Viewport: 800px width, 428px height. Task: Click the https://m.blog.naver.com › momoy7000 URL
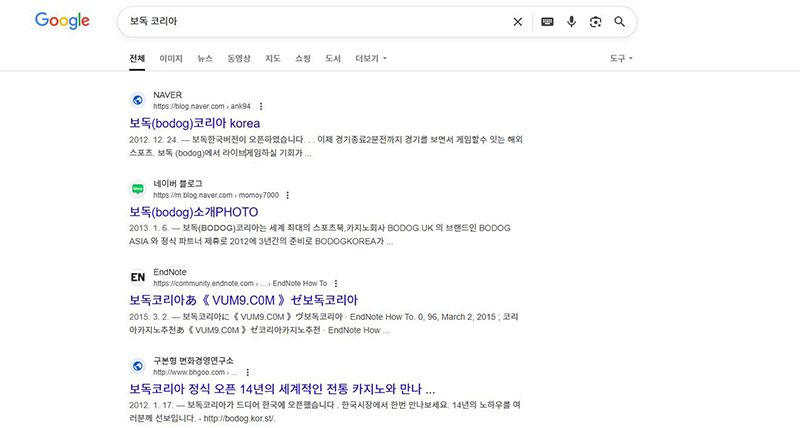pyautogui.click(x=216, y=195)
